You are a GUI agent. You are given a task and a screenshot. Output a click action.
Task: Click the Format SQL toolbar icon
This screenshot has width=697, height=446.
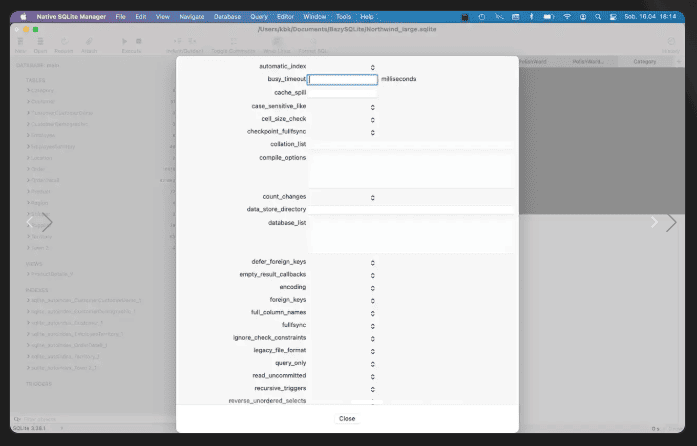tap(313, 41)
